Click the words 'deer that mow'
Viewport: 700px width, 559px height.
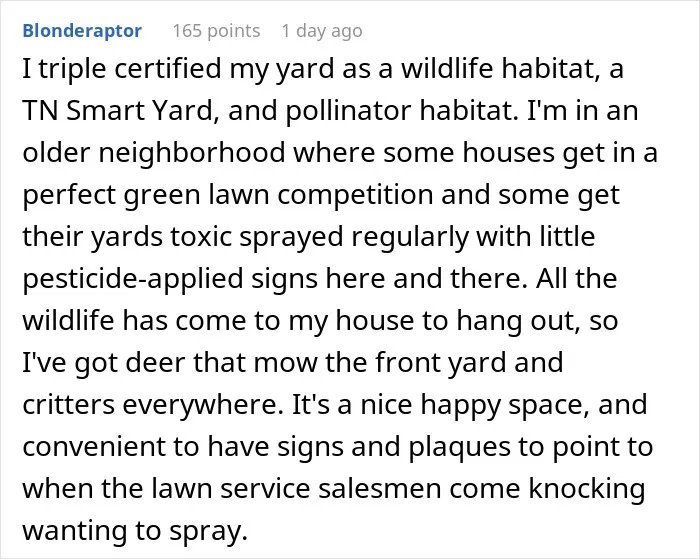(221, 362)
